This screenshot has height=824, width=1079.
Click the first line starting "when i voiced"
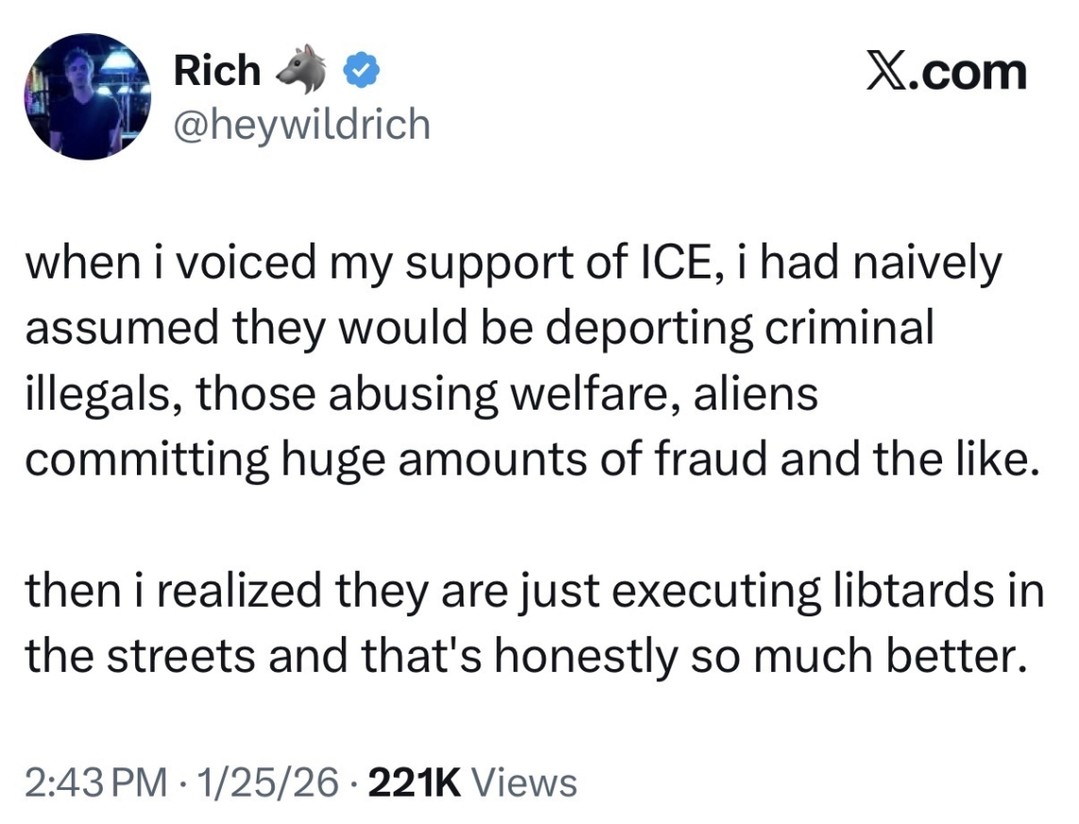click(x=512, y=265)
